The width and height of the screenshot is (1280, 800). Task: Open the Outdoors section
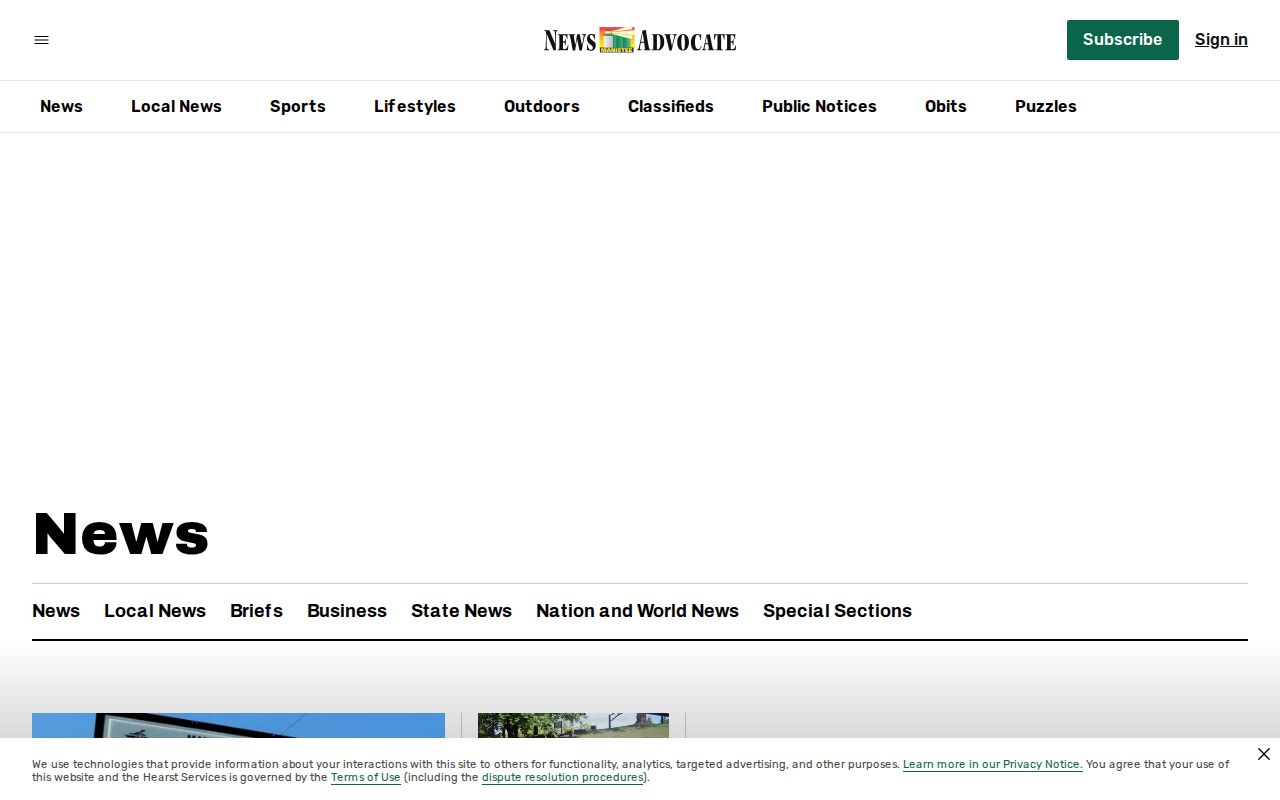(x=542, y=106)
